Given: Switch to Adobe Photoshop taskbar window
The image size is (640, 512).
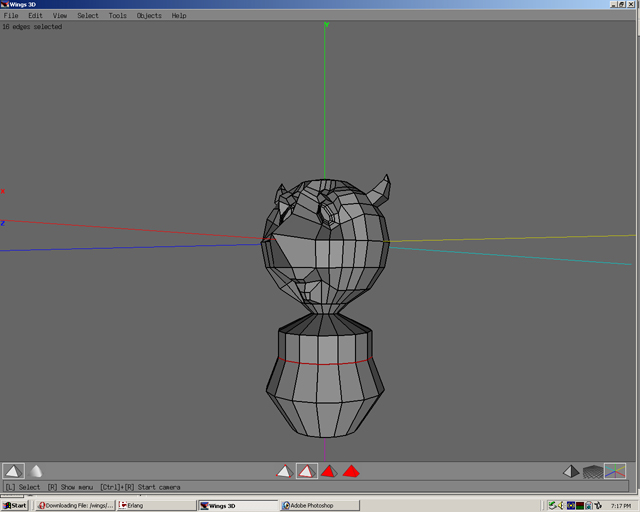Looking at the screenshot, I should [x=320, y=505].
